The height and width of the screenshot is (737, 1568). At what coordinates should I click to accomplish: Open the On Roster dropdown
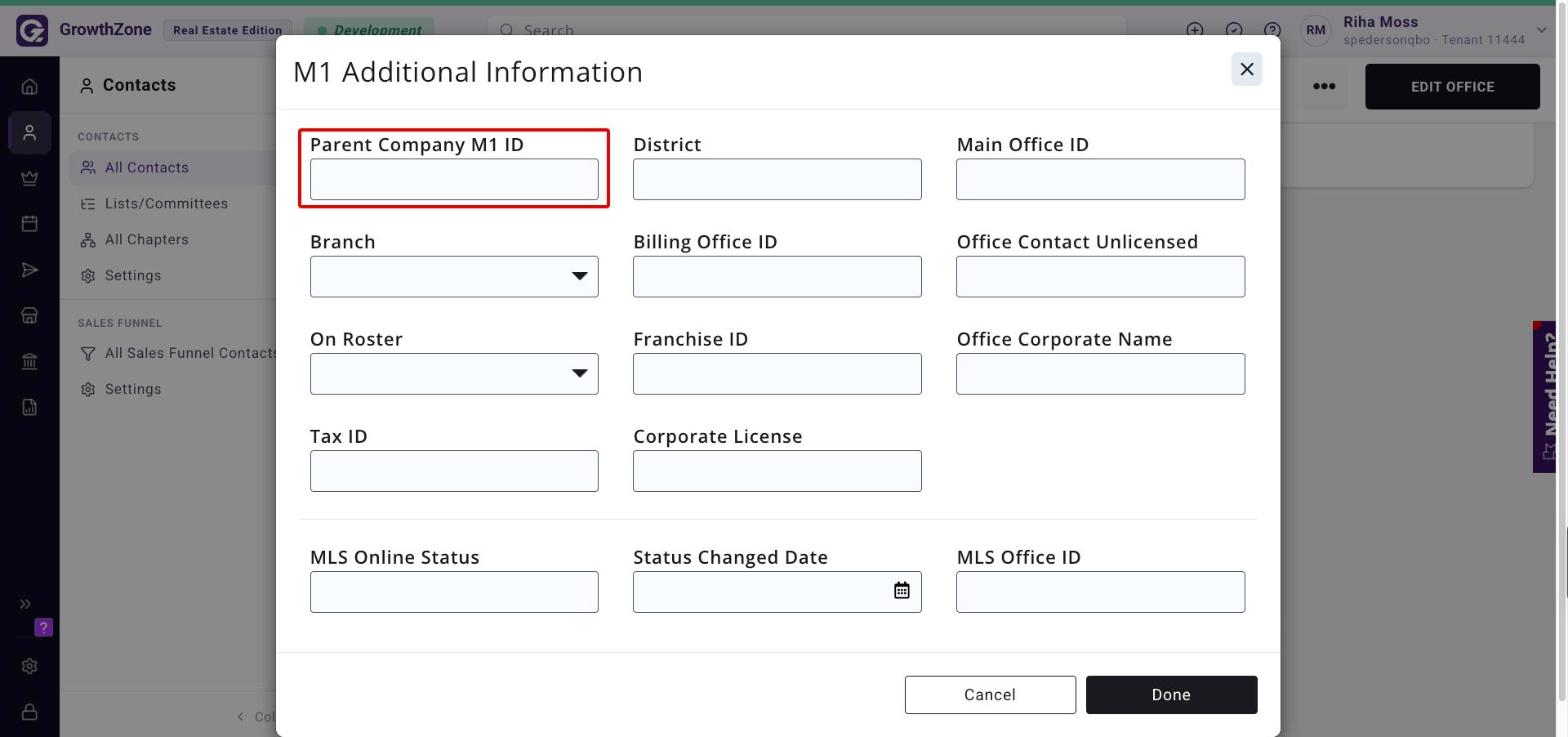pyautogui.click(x=454, y=373)
